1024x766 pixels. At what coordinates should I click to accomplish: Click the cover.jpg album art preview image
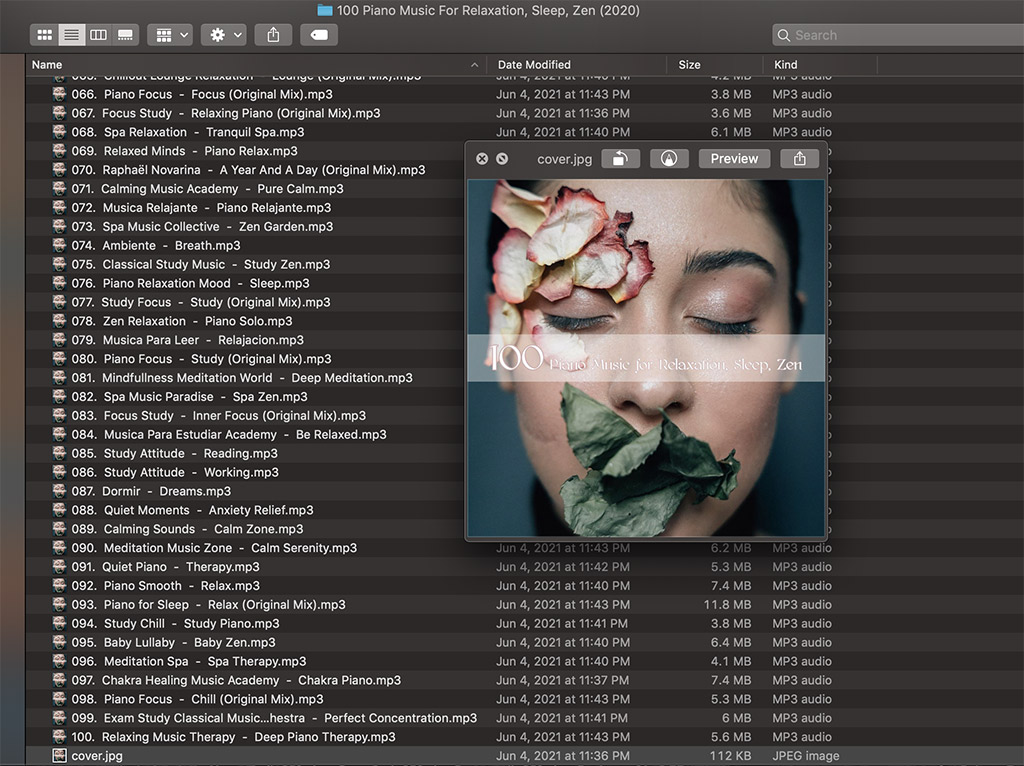tap(646, 358)
